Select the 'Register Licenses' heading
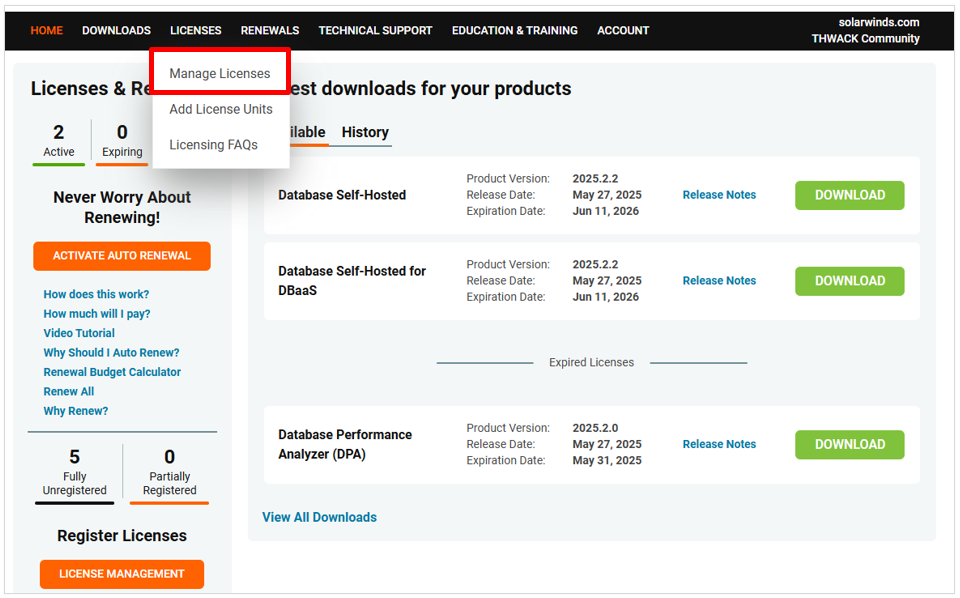 tap(122, 536)
